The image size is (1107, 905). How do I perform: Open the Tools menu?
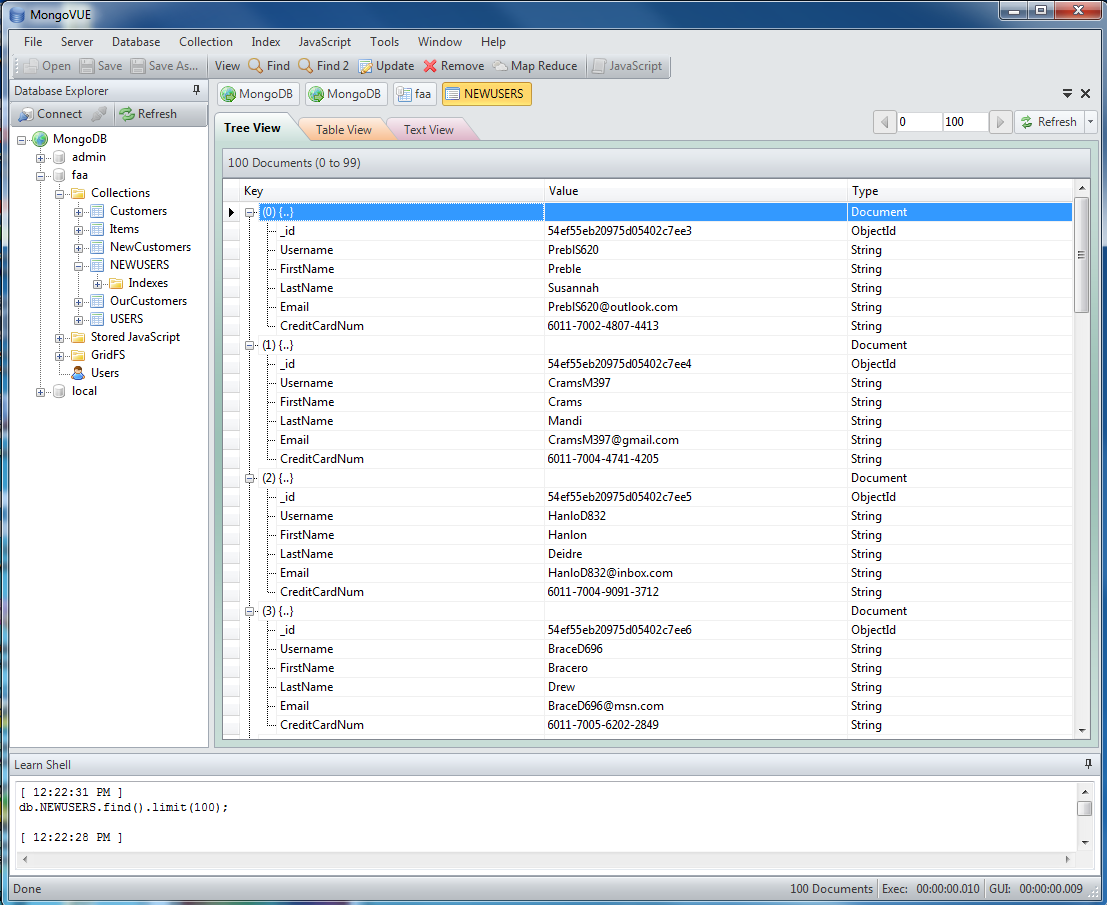(x=384, y=42)
